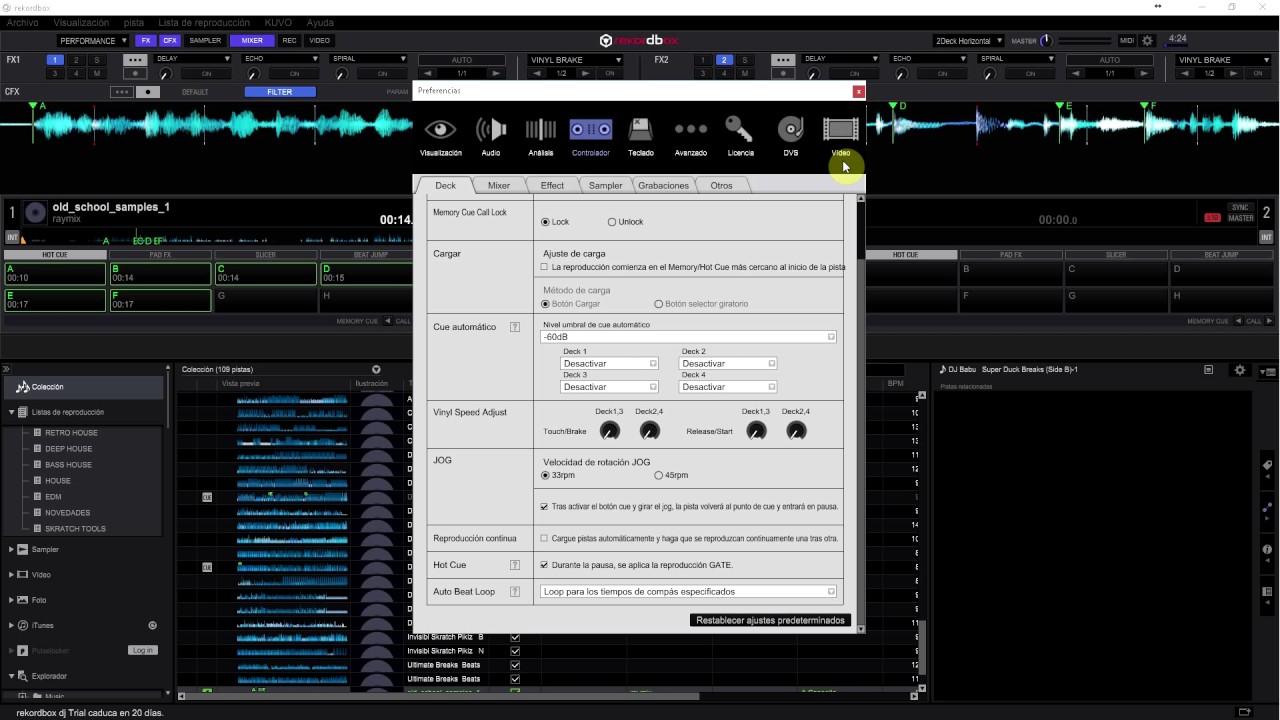Click the Log in button
Screen dimensions: 1280x720
coord(143,650)
